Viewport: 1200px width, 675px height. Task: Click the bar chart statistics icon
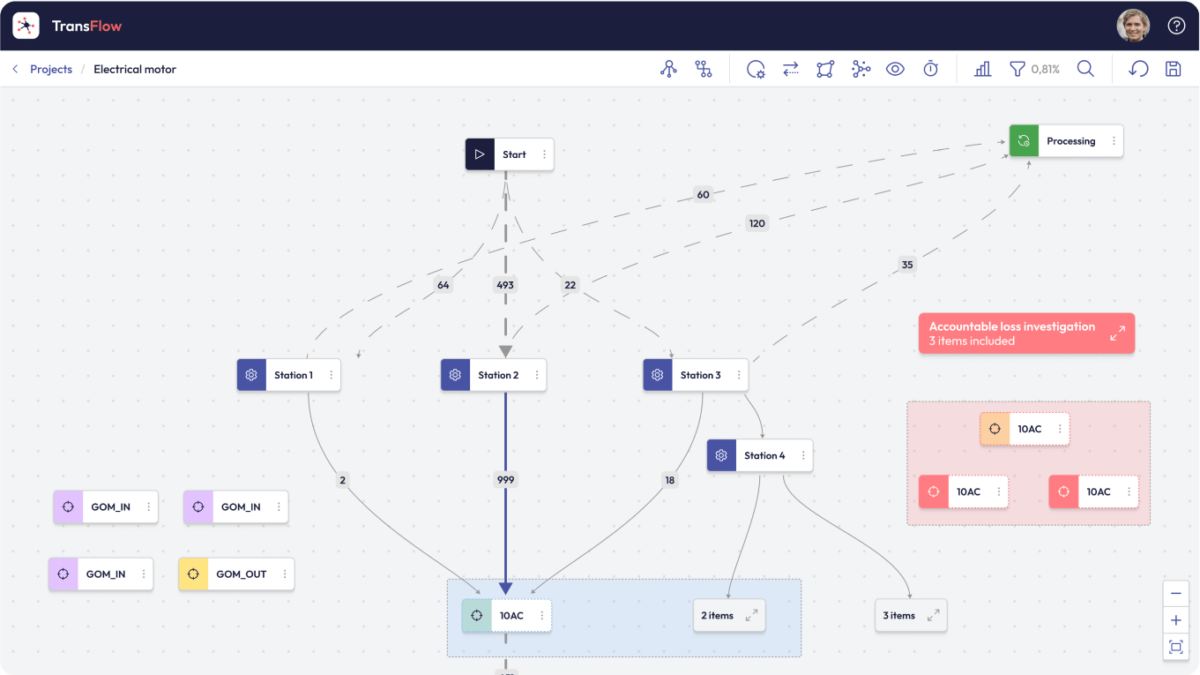982,69
